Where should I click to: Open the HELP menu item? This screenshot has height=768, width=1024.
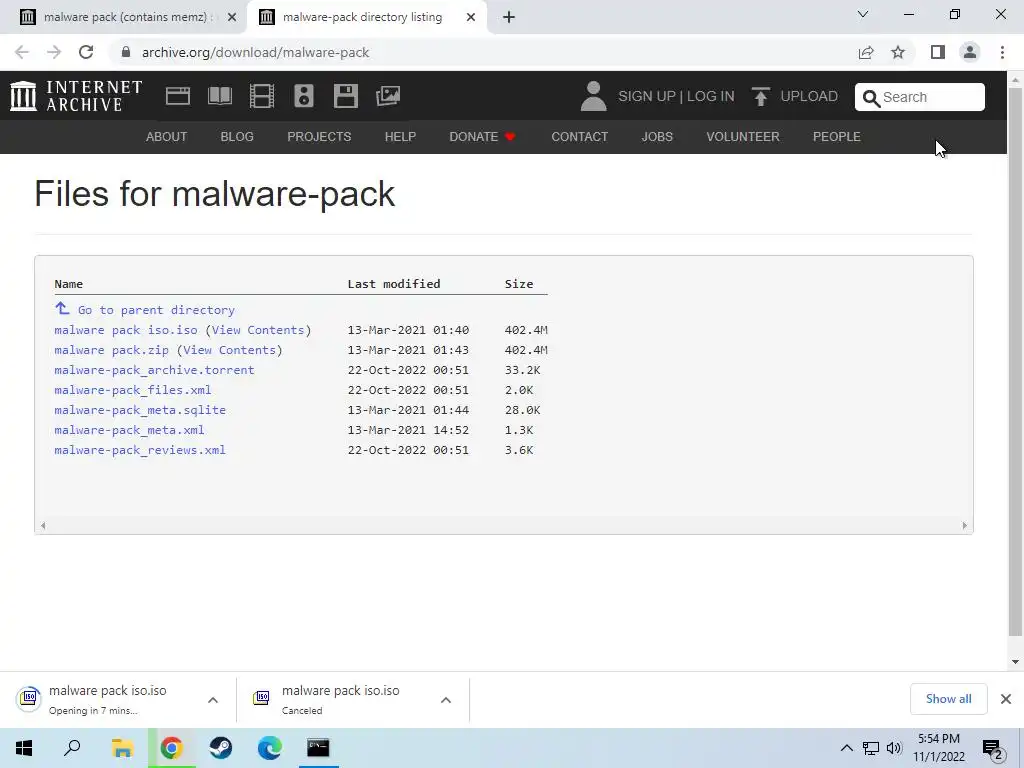[400, 136]
